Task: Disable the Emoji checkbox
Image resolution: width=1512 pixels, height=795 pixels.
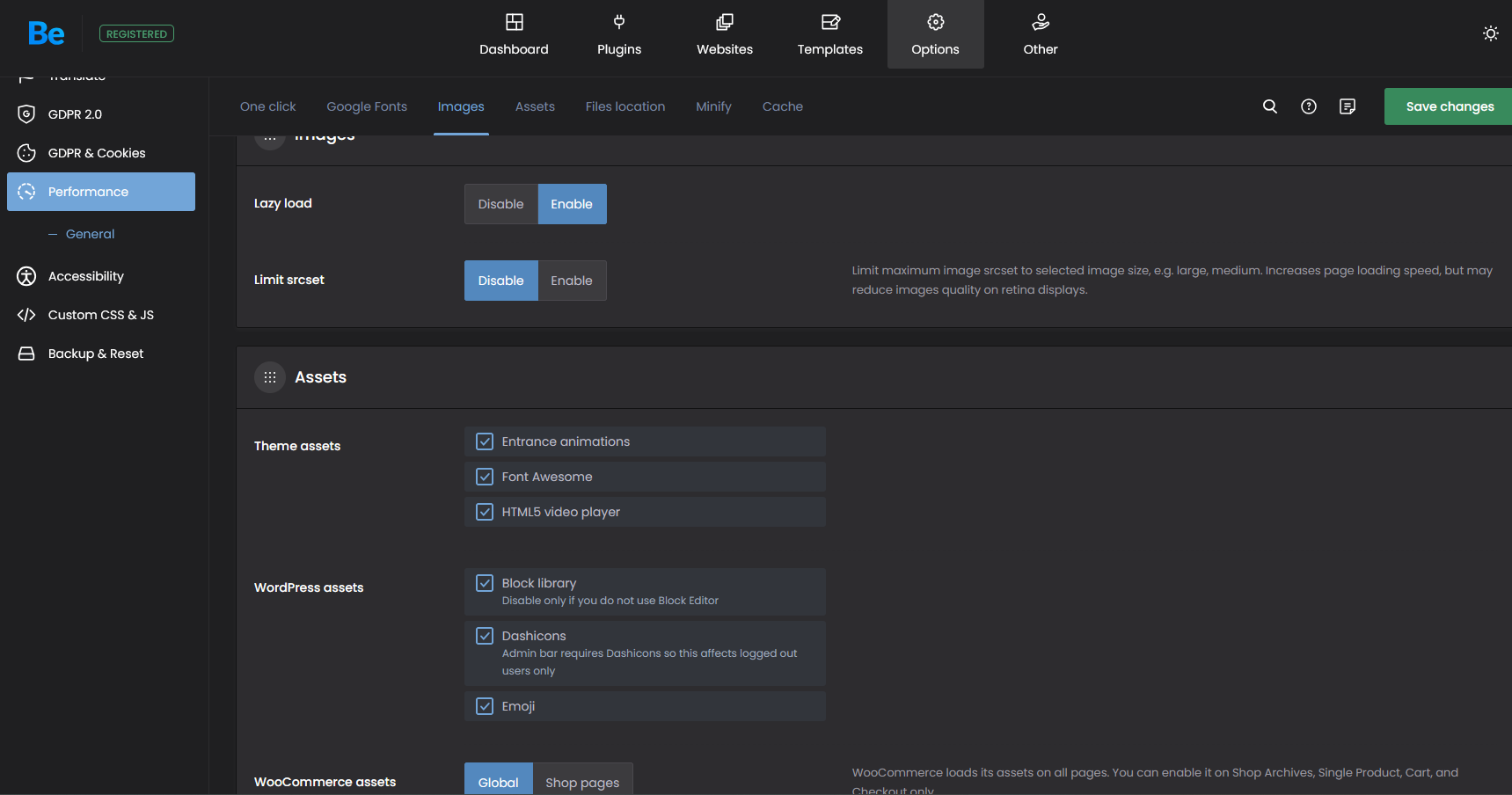Action: tap(485, 706)
